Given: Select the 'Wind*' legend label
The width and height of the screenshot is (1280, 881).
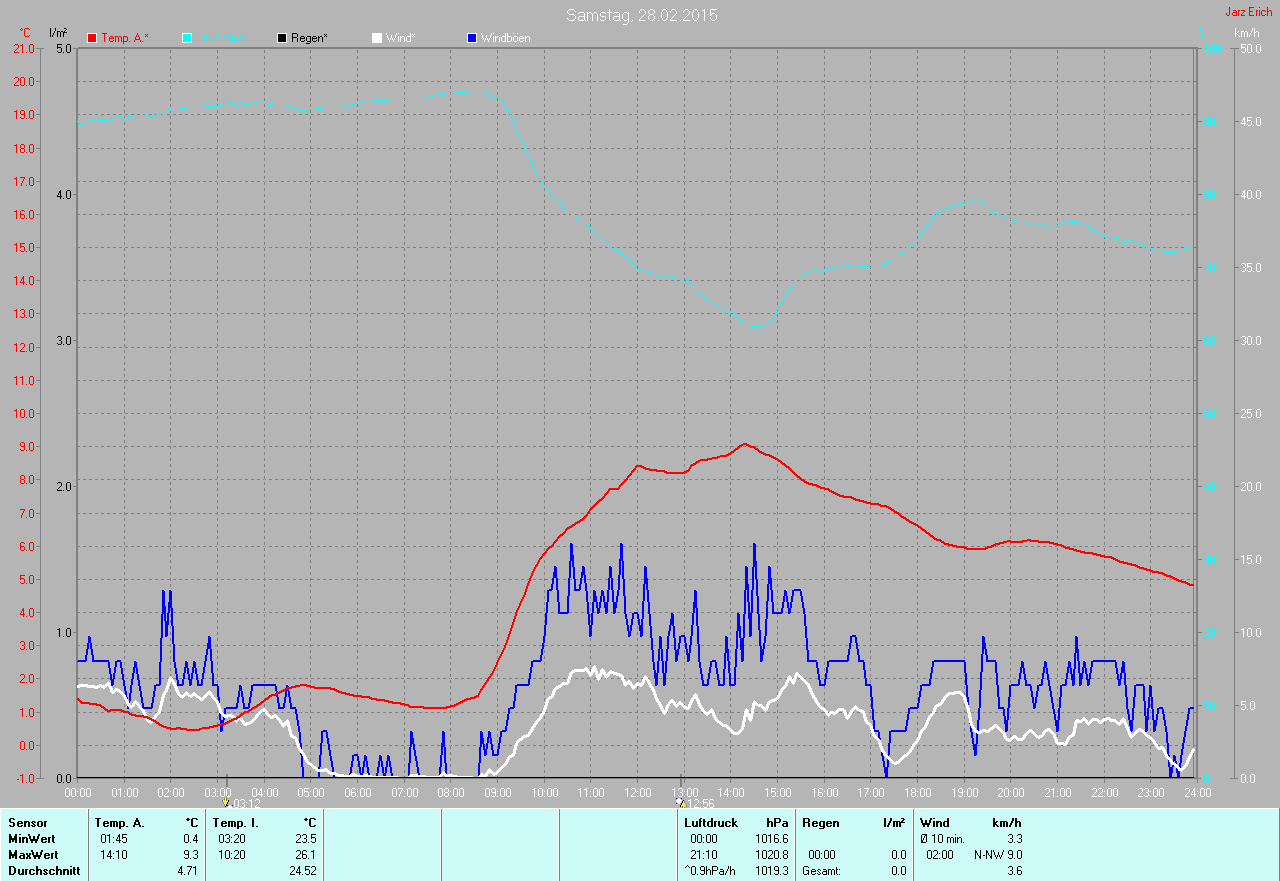Looking at the screenshot, I should click(401, 38).
